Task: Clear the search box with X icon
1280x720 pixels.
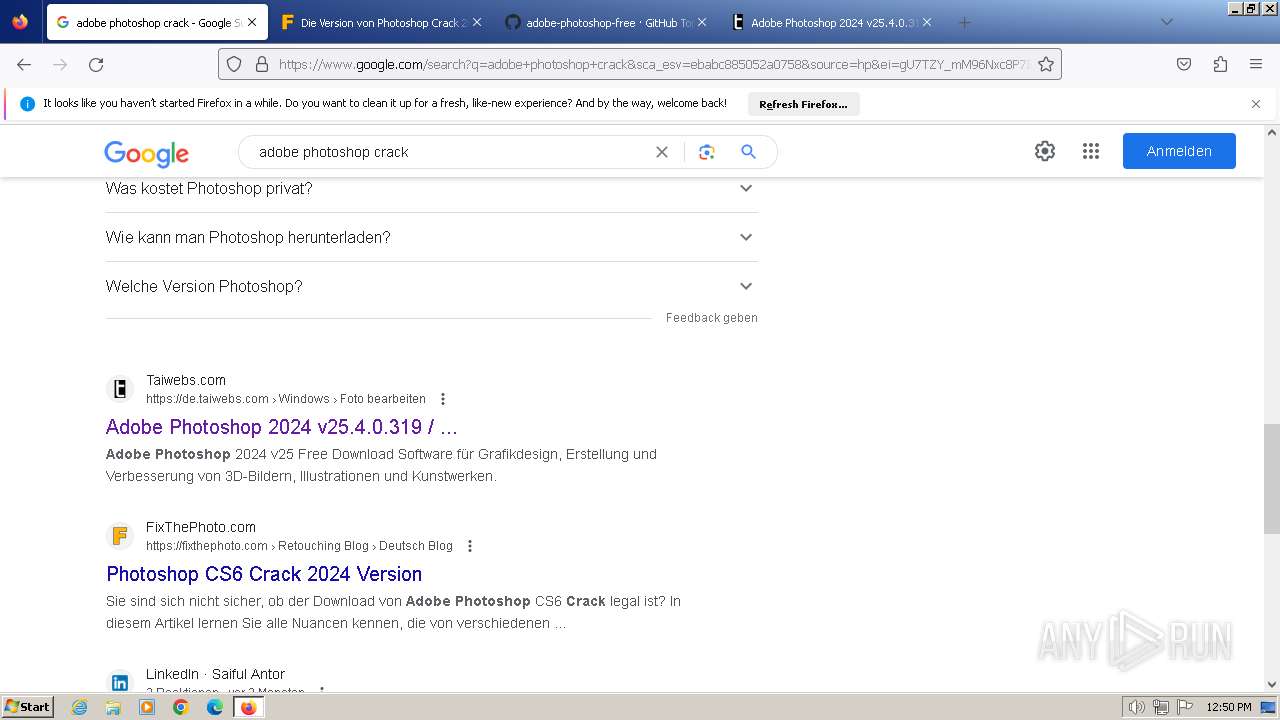Action: coord(662,152)
